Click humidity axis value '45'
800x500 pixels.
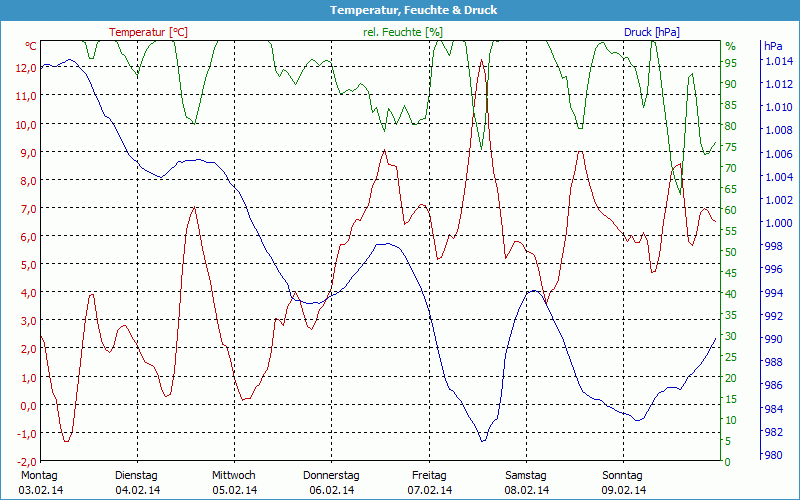point(731,273)
